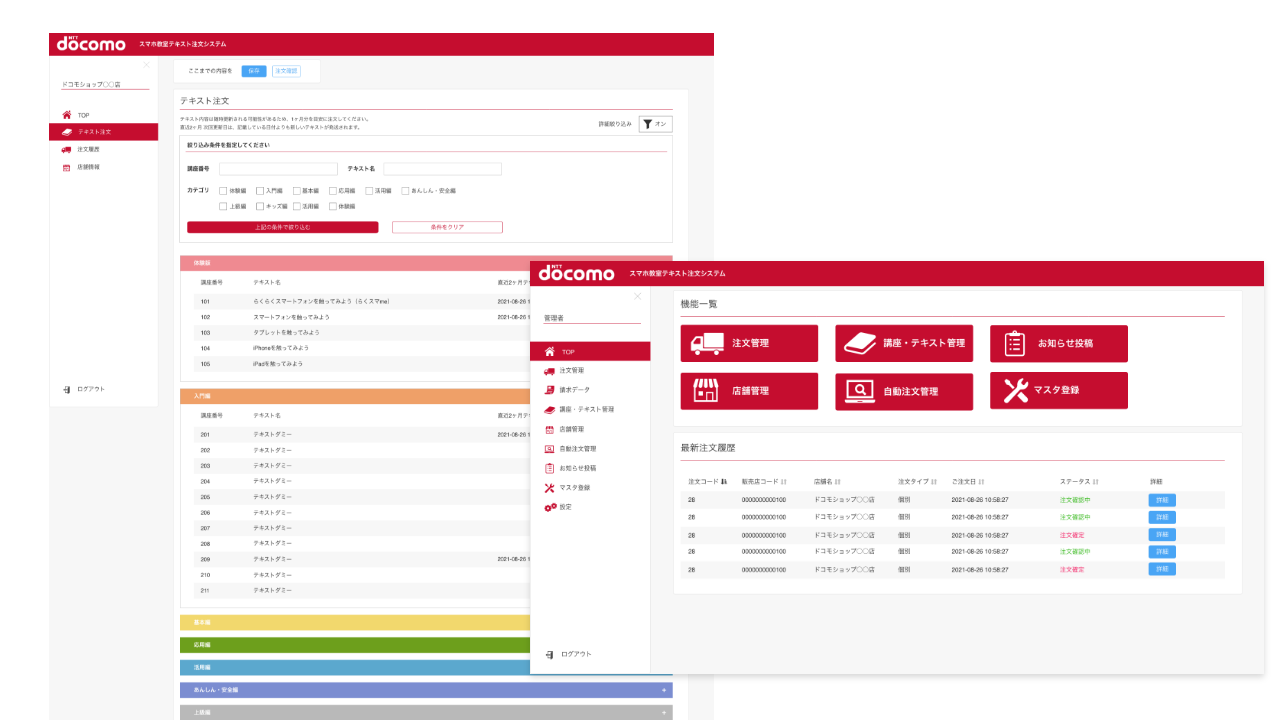
Task: Click the 条件をクリア outlined button
Action: click(x=447, y=227)
